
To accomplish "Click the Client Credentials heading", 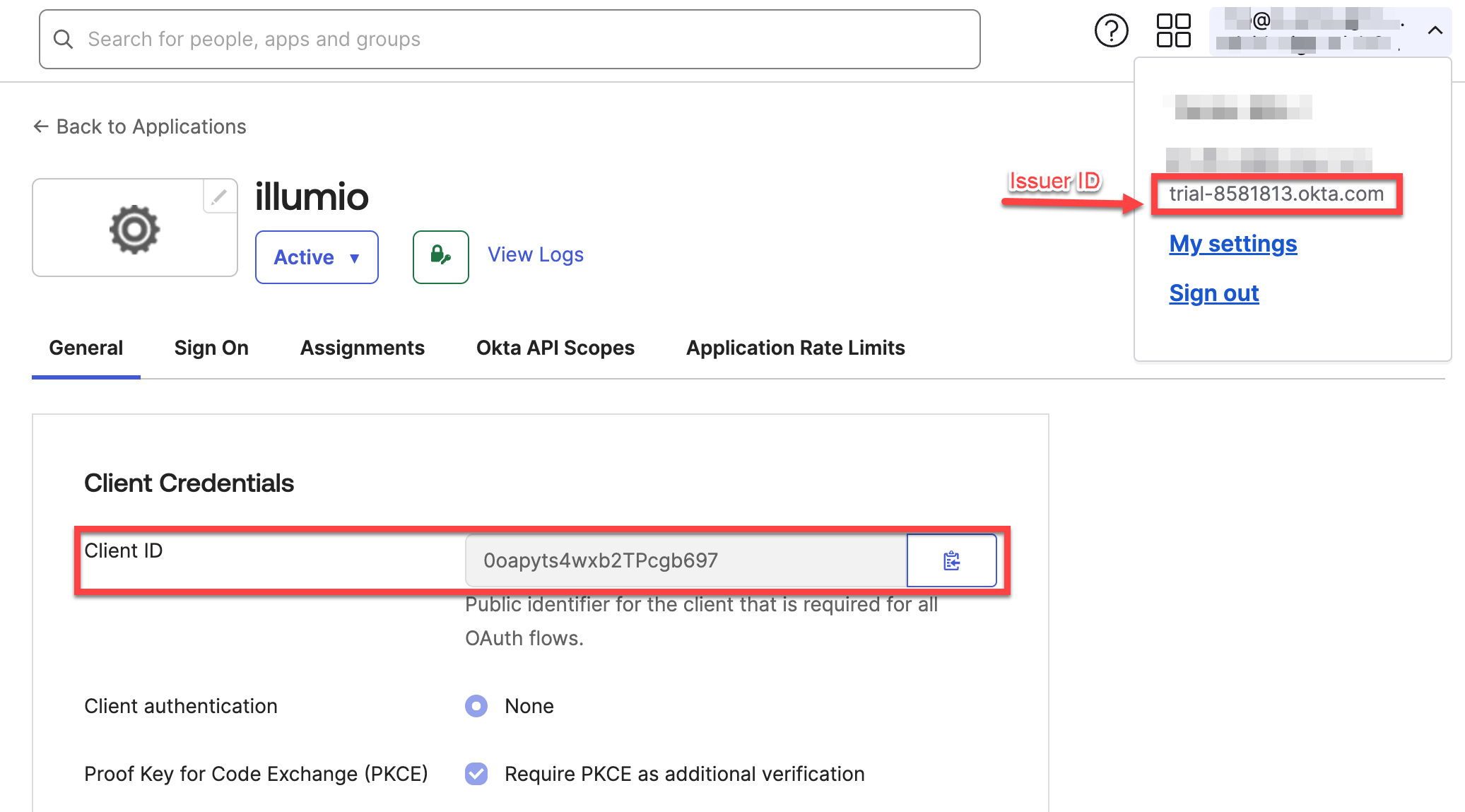I will pos(189,483).
